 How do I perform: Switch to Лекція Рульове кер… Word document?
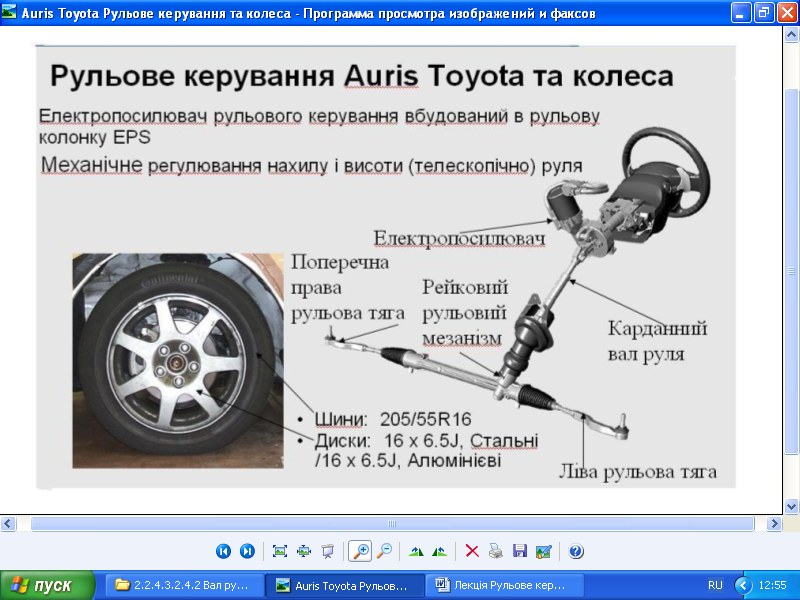pyautogui.click(x=505, y=585)
